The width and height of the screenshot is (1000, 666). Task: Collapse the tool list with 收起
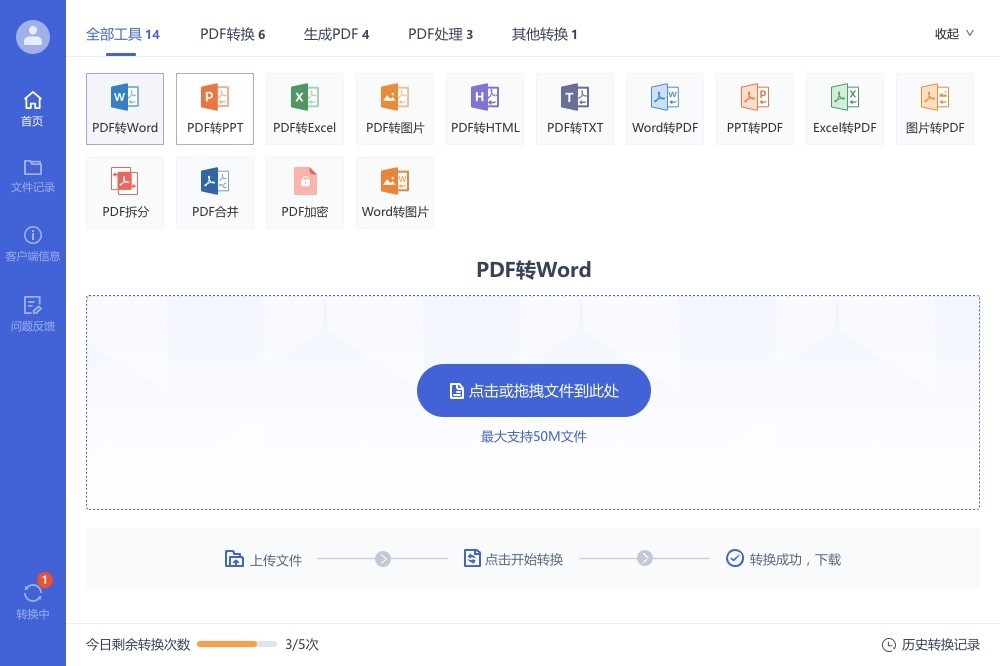(x=953, y=34)
